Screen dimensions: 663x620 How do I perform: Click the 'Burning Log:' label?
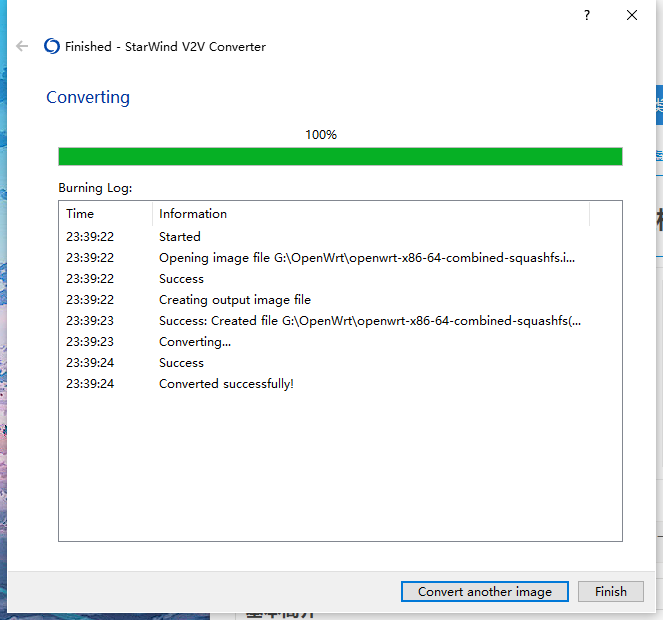pyautogui.click(x=95, y=188)
